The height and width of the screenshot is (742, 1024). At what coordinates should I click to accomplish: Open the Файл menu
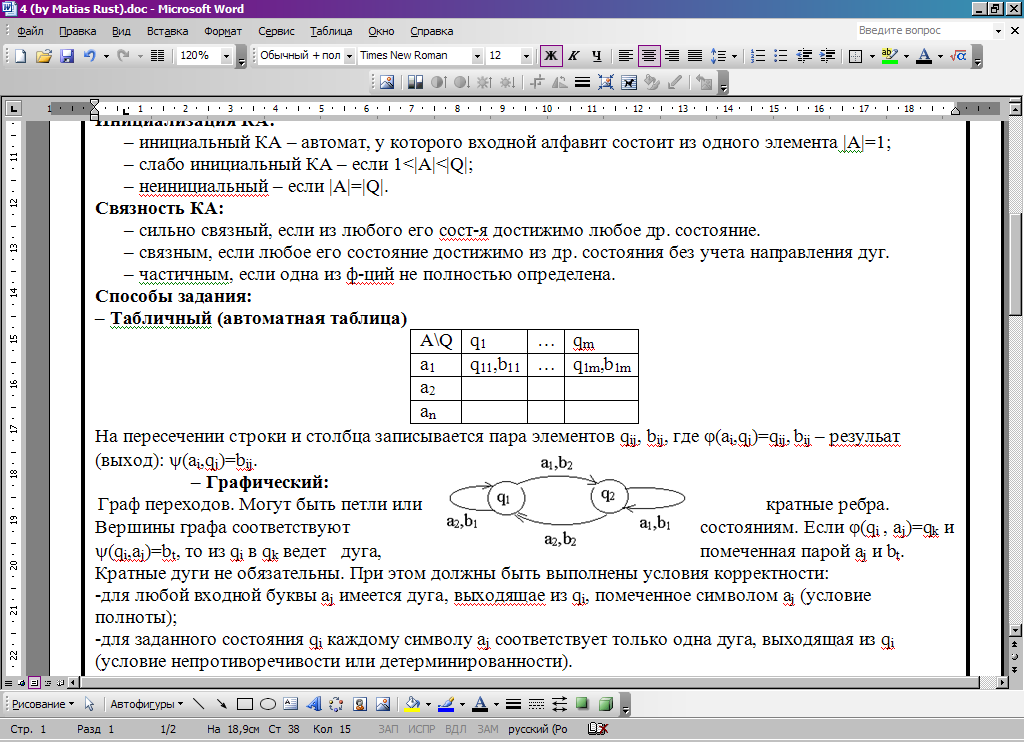pyautogui.click(x=30, y=31)
